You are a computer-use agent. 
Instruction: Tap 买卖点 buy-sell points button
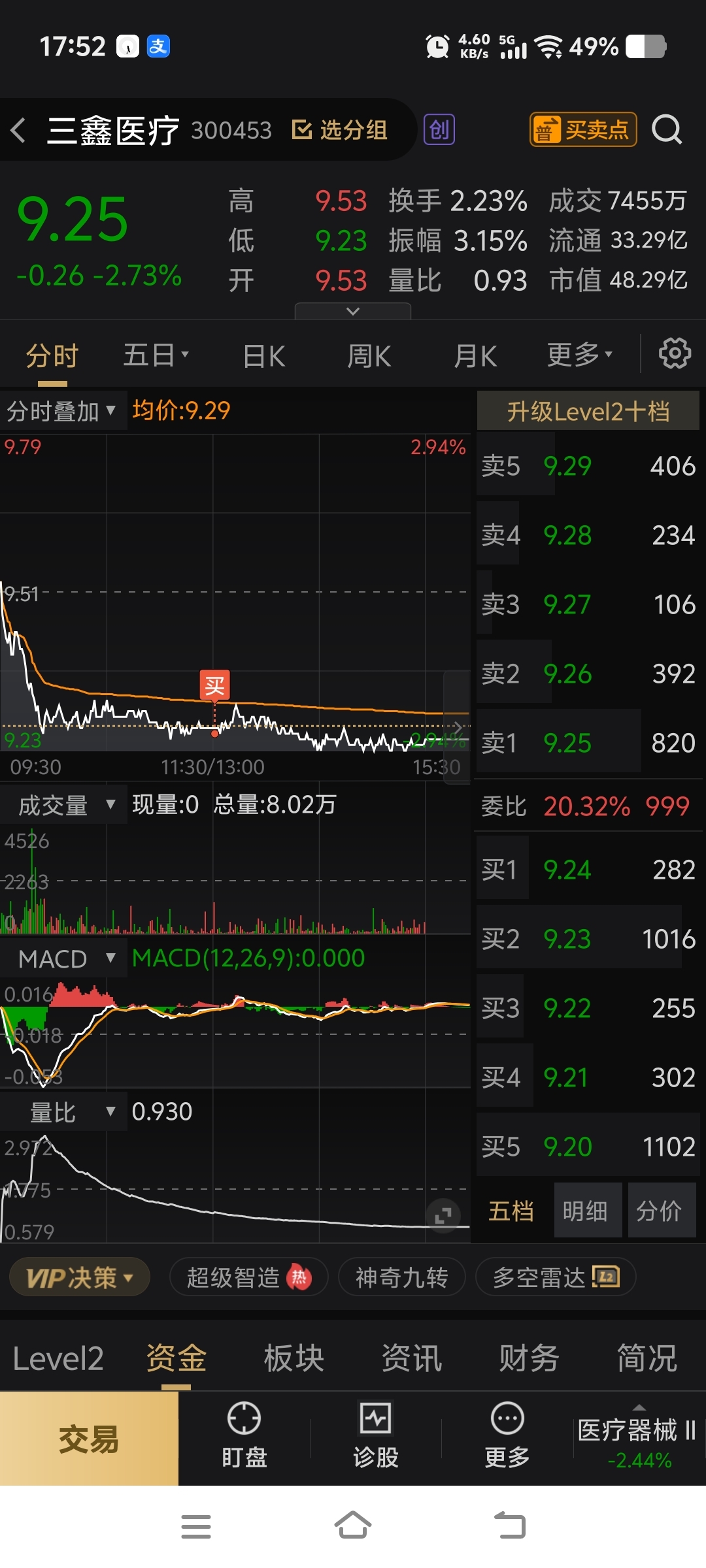[583, 129]
